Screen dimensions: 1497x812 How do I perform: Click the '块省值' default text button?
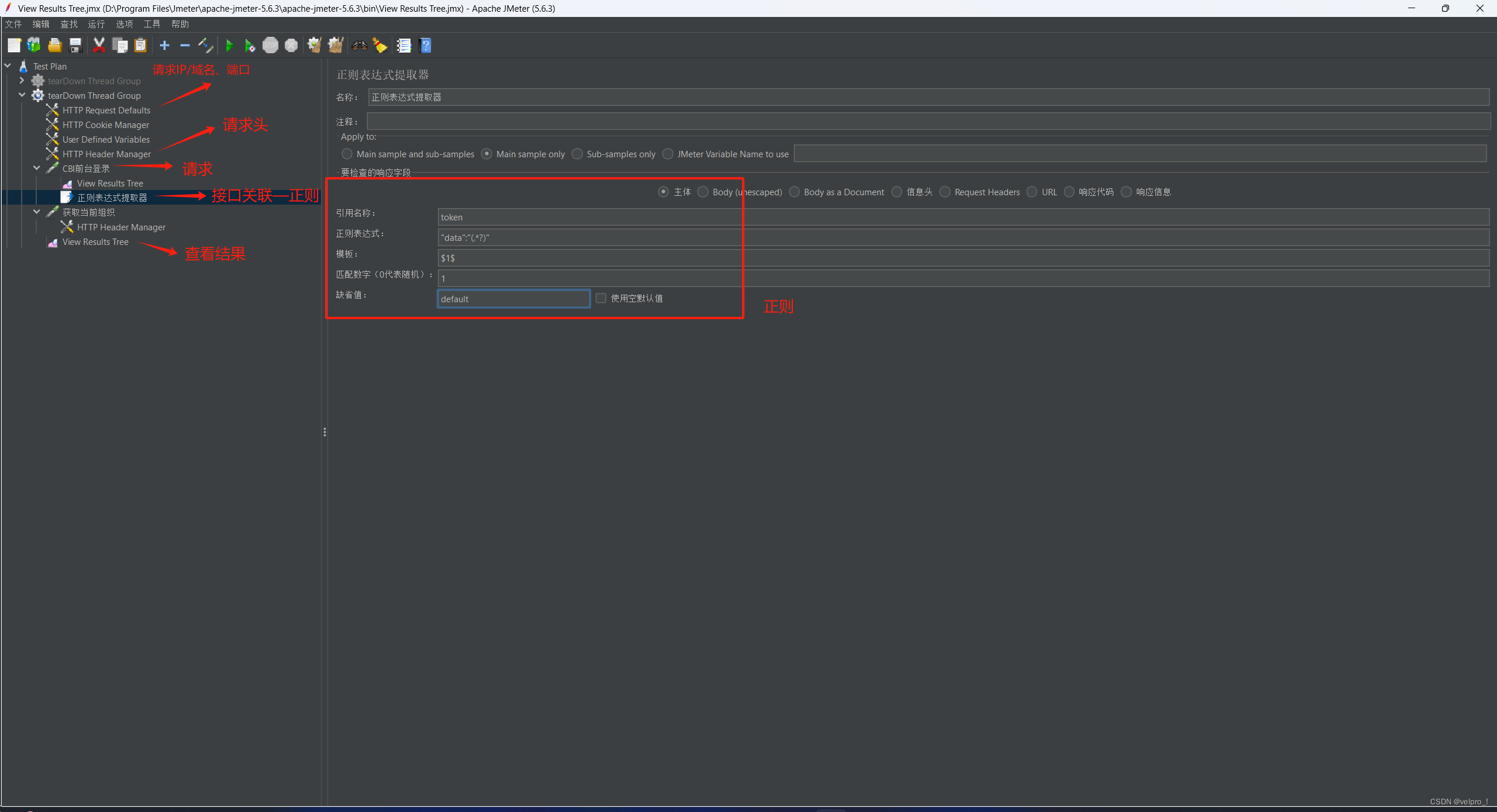click(514, 298)
